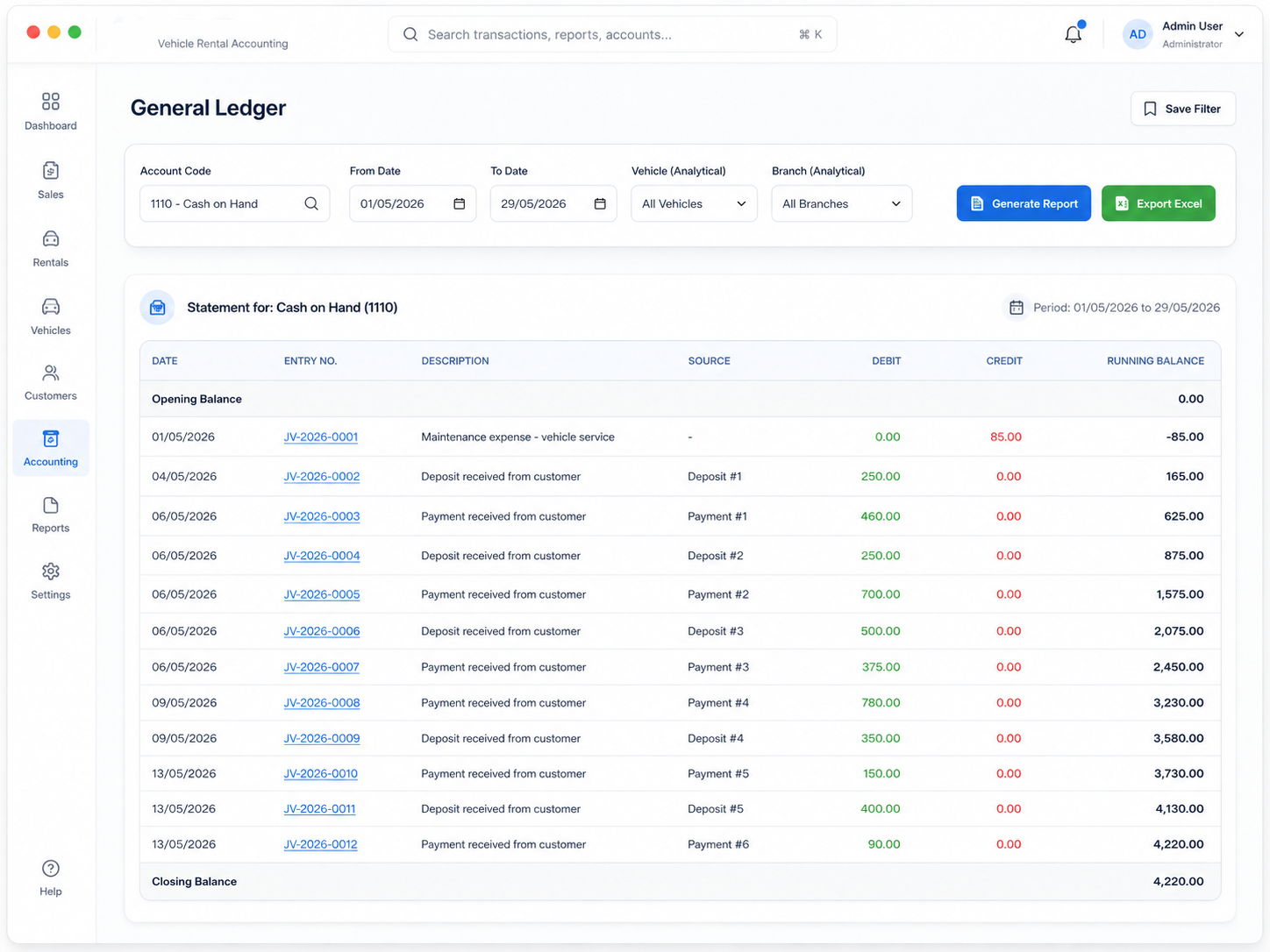Click the CREDIT column header
This screenshot has width=1270, height=952.
(x=1004, y=361)
